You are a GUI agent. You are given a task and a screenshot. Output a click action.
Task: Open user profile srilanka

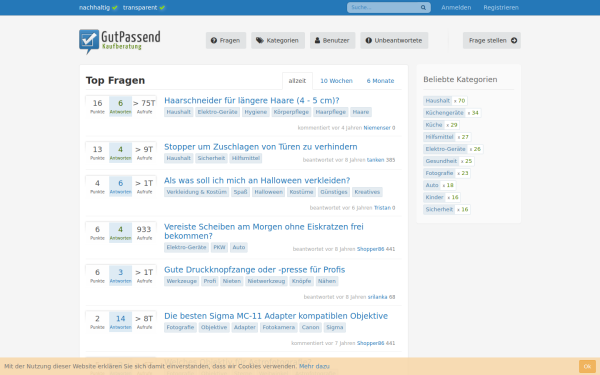377,297
